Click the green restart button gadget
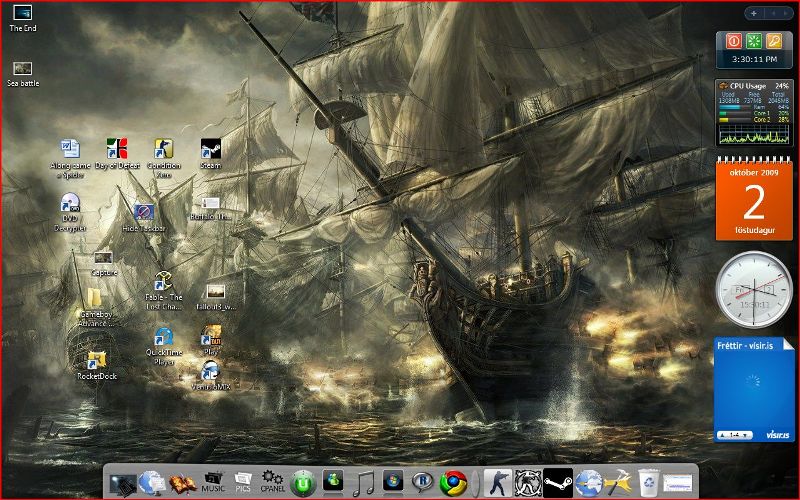The image size is (800, 500). [x=754, y=41]
